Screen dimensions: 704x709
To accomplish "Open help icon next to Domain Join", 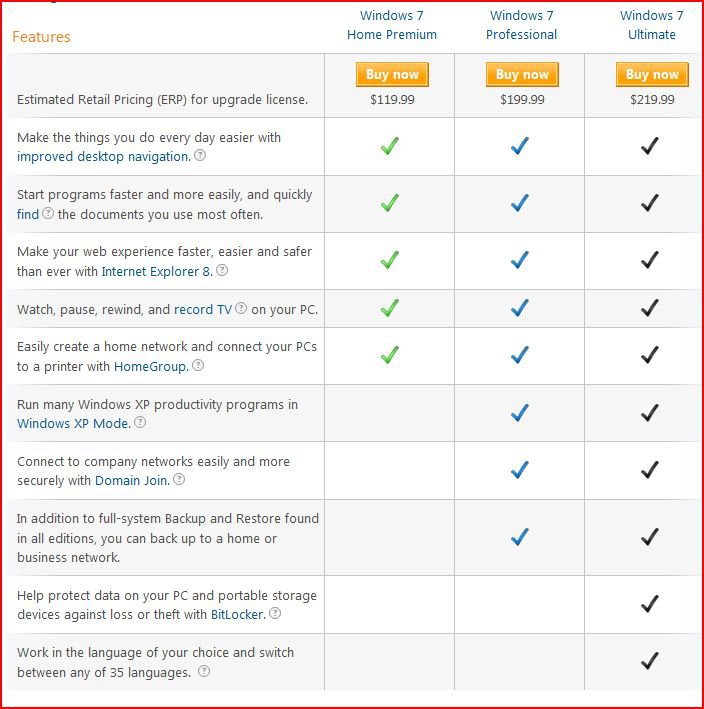I will pos(179,479).
